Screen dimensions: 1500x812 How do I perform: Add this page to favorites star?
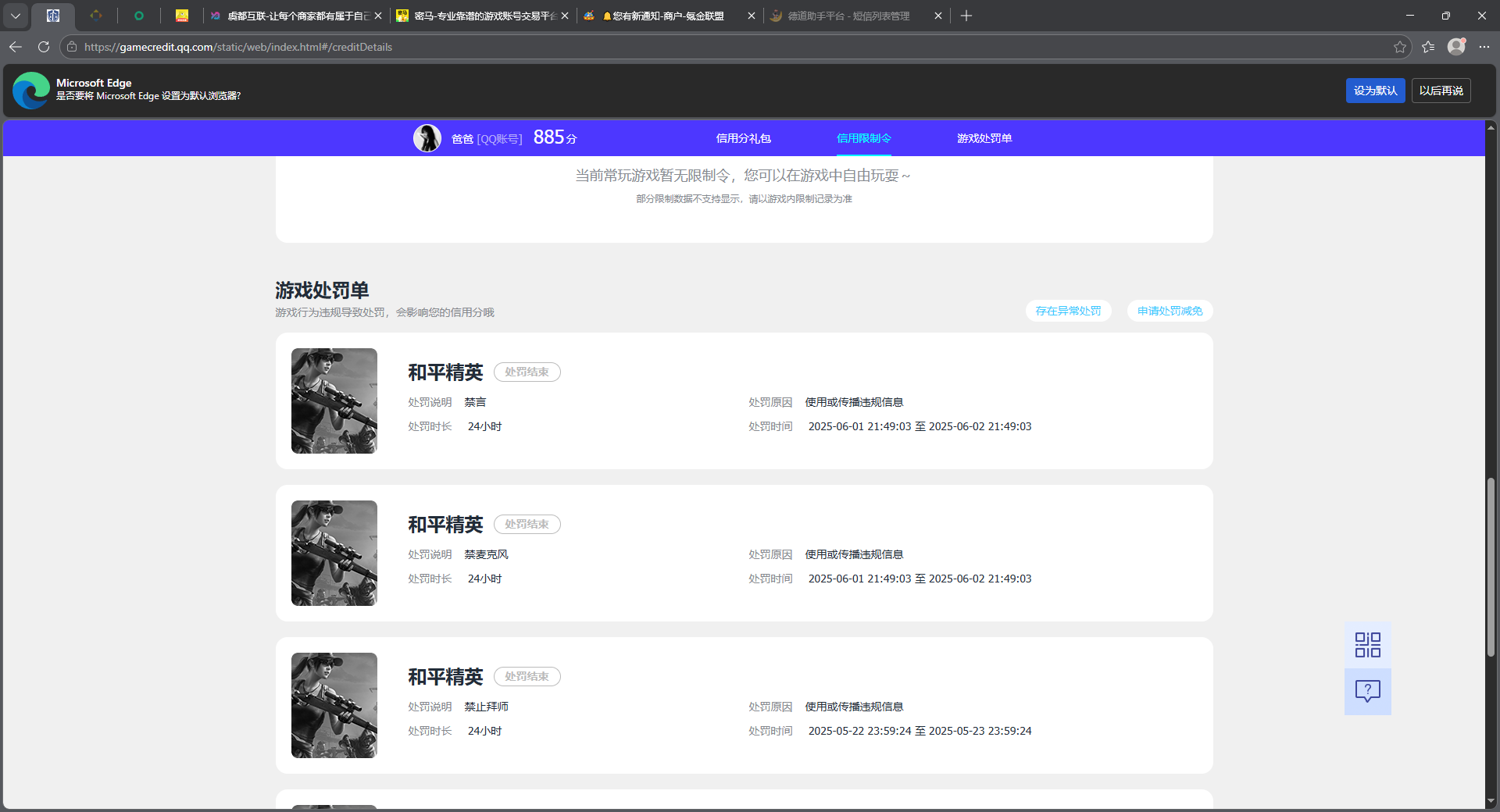(1399, 47)
